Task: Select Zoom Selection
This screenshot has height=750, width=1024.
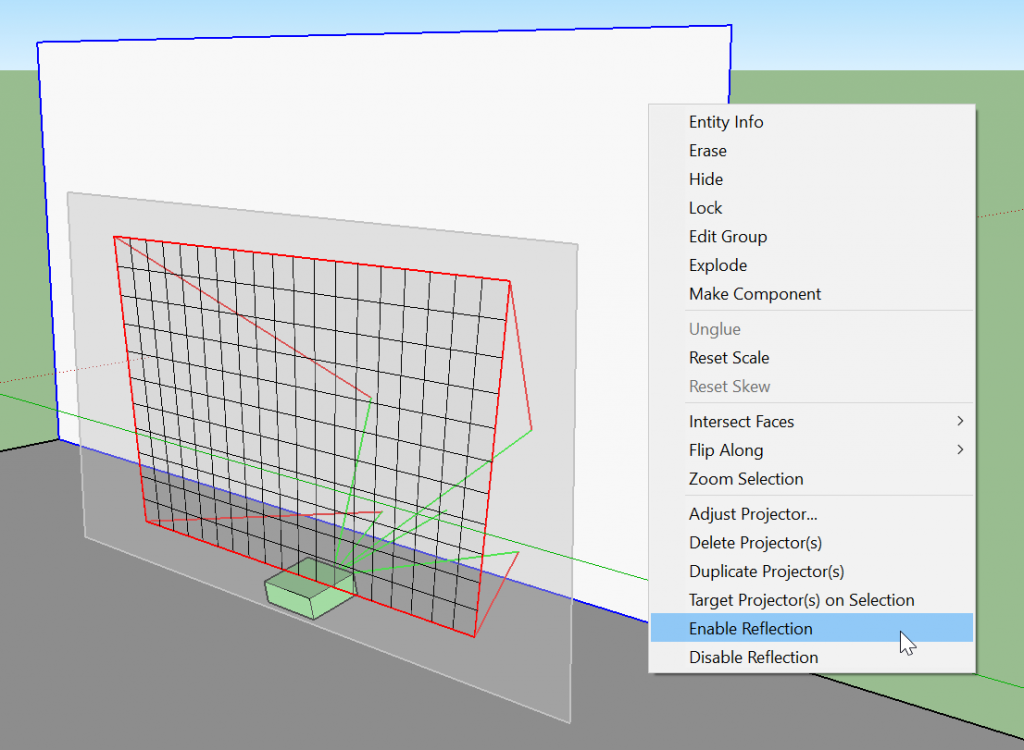Action: [811, 479]
